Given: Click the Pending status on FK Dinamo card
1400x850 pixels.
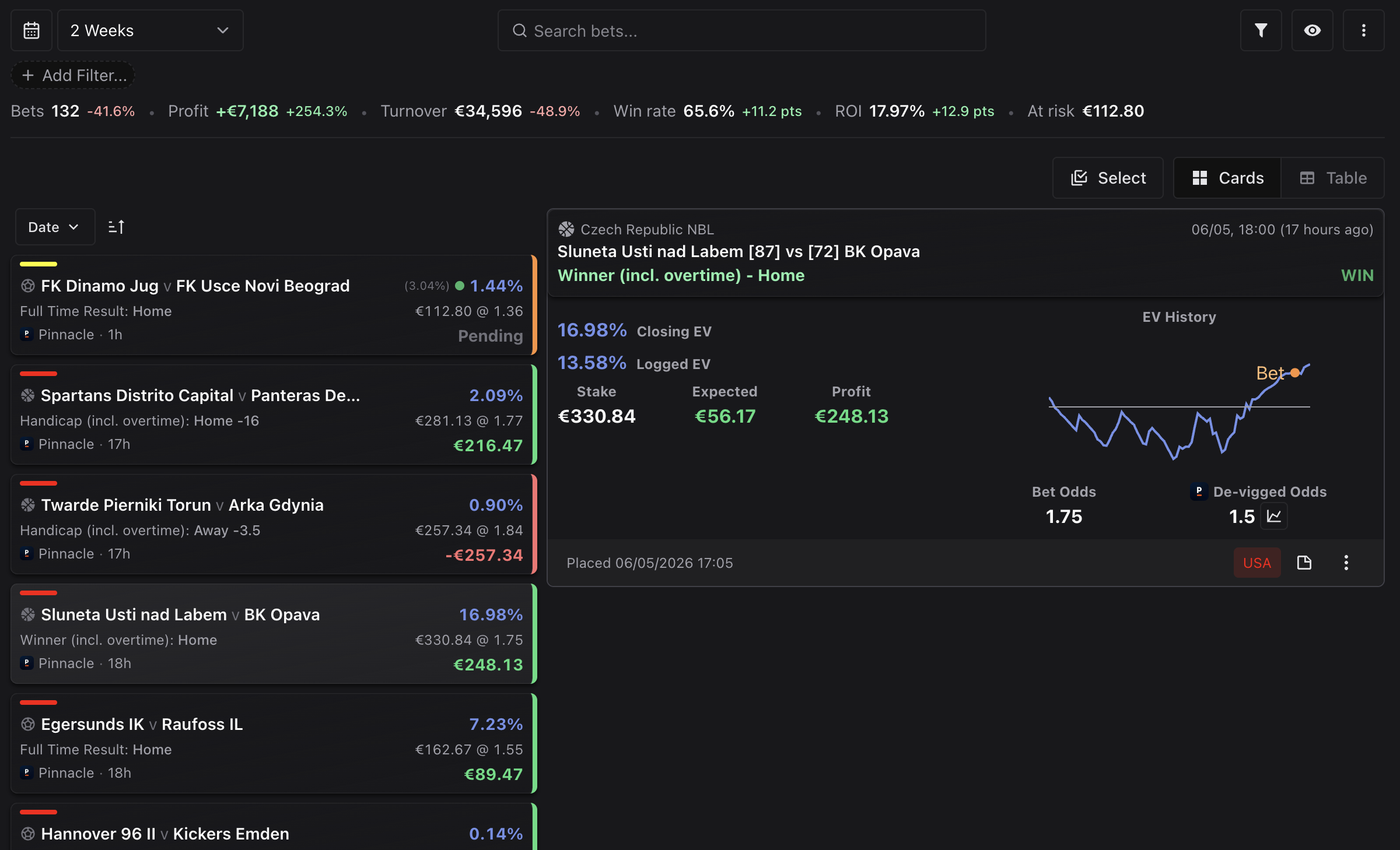Looking at the screenshot, I should click(490, 336).
